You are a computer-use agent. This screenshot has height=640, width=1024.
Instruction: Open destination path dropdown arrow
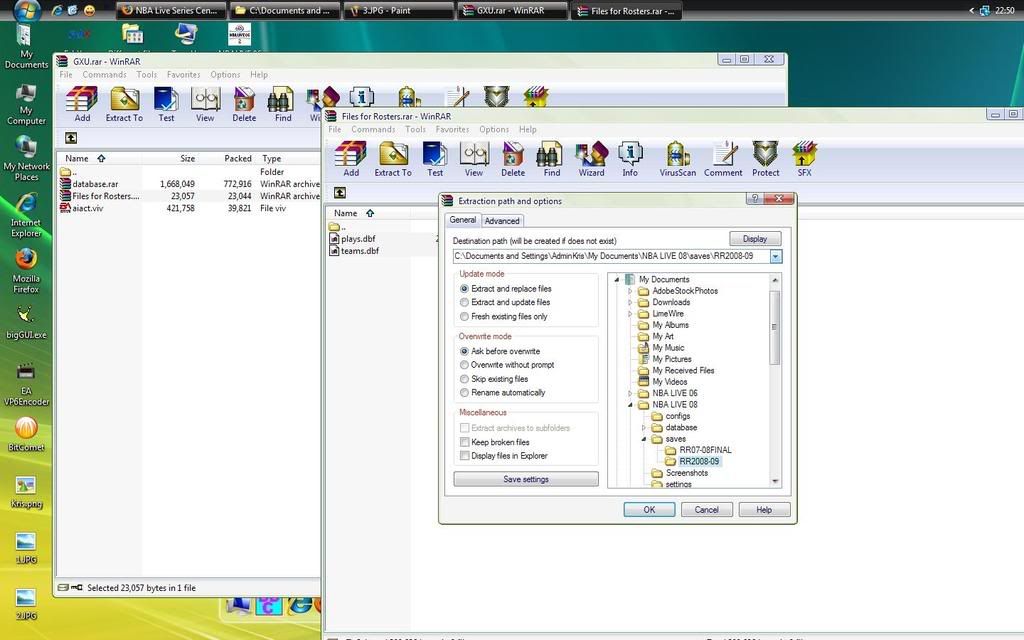[x=776, y=257]
